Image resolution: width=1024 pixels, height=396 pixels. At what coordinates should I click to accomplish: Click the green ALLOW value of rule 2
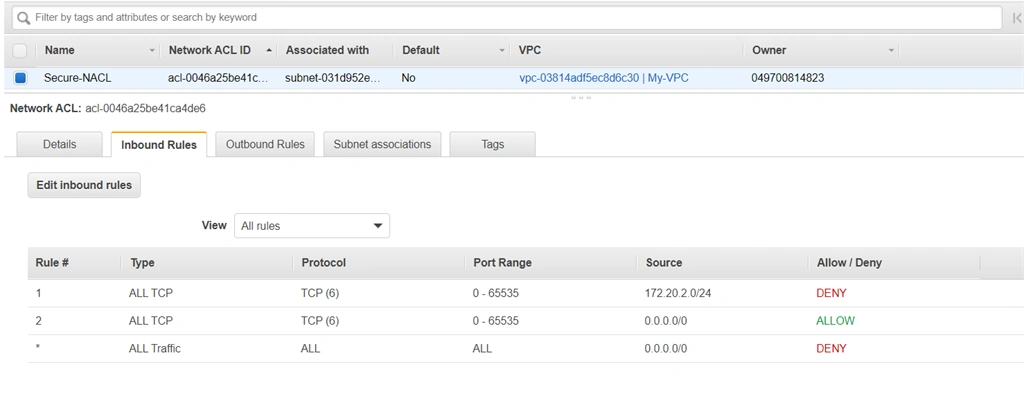click(x=835, y=321)
